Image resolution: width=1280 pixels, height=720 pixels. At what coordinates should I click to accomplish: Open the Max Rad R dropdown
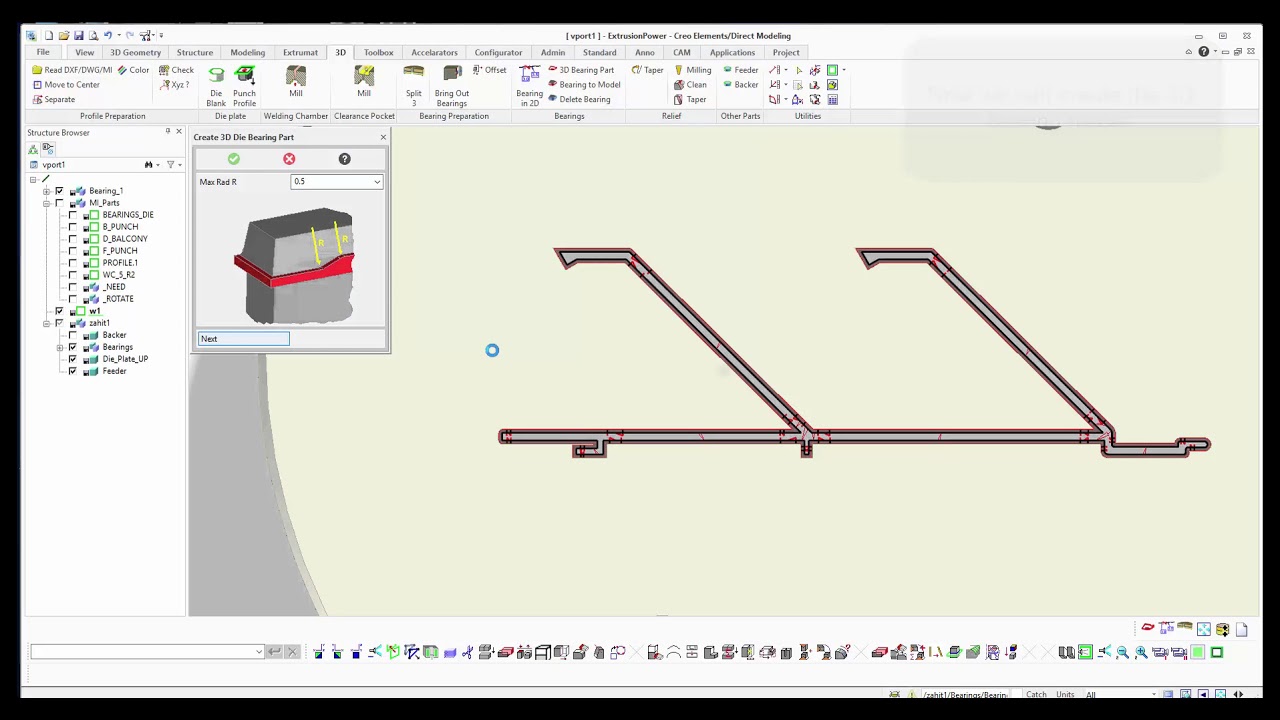[377, 182]
